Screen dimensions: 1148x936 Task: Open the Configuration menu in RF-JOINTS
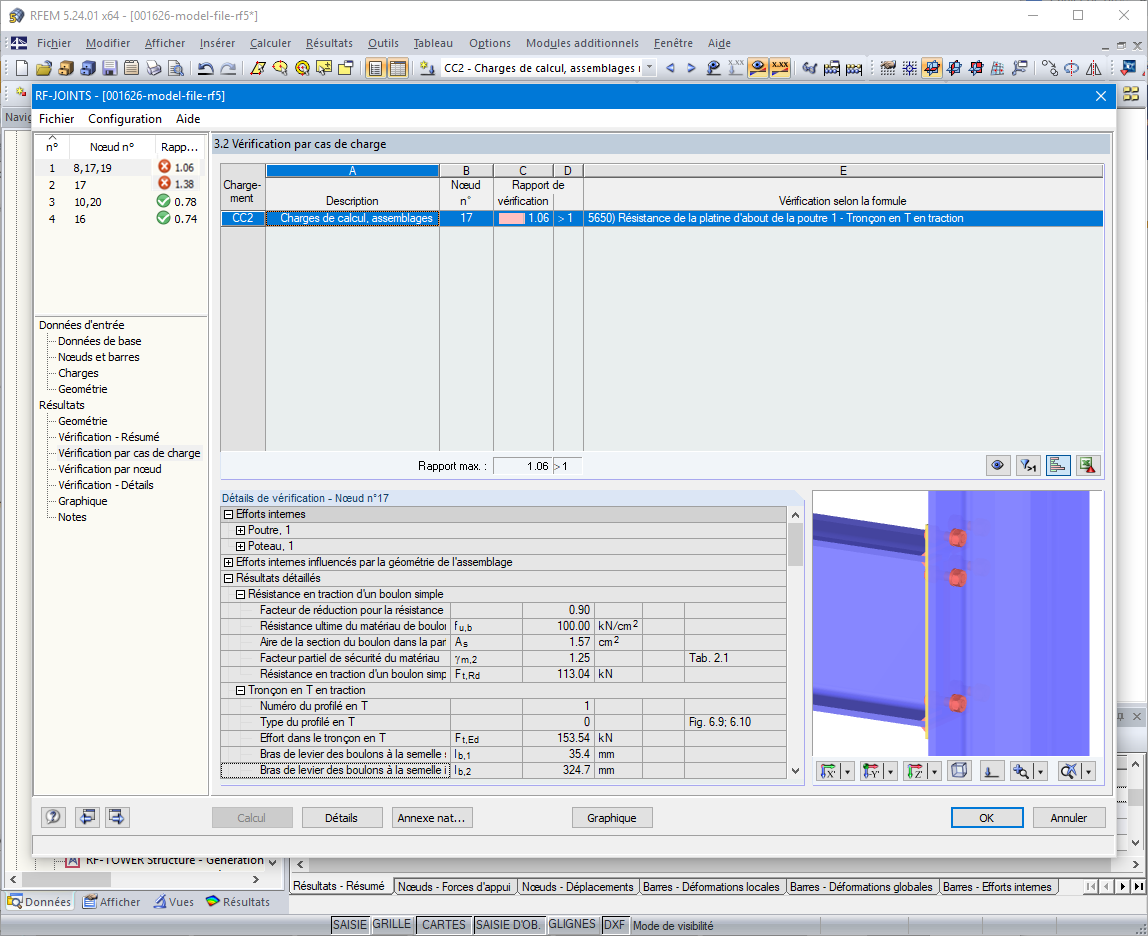click(125, 119)
